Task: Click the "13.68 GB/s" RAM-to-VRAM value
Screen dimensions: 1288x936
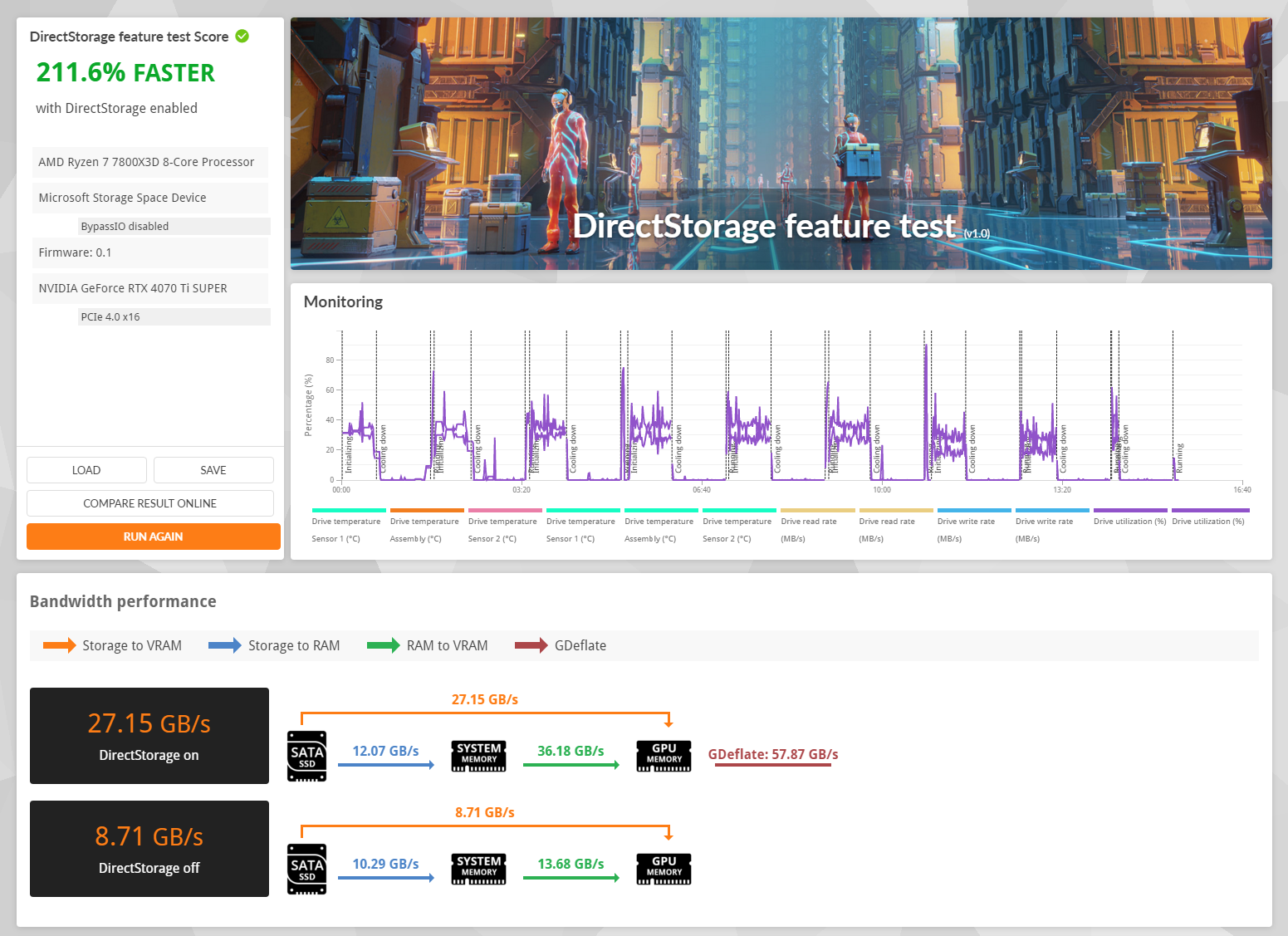Action: pos(571,864)
